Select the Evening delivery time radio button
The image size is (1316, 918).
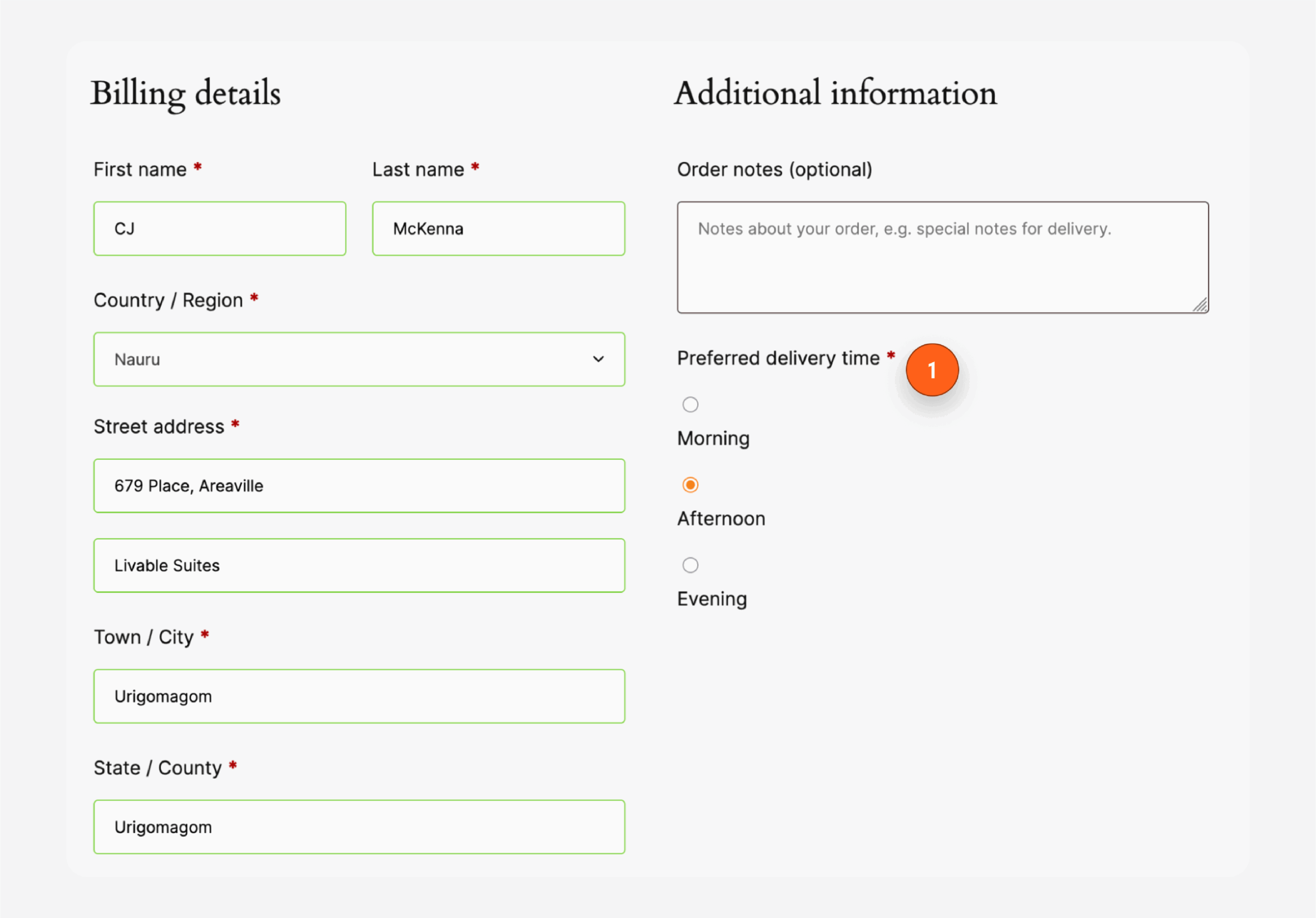[x=691, y=565]
